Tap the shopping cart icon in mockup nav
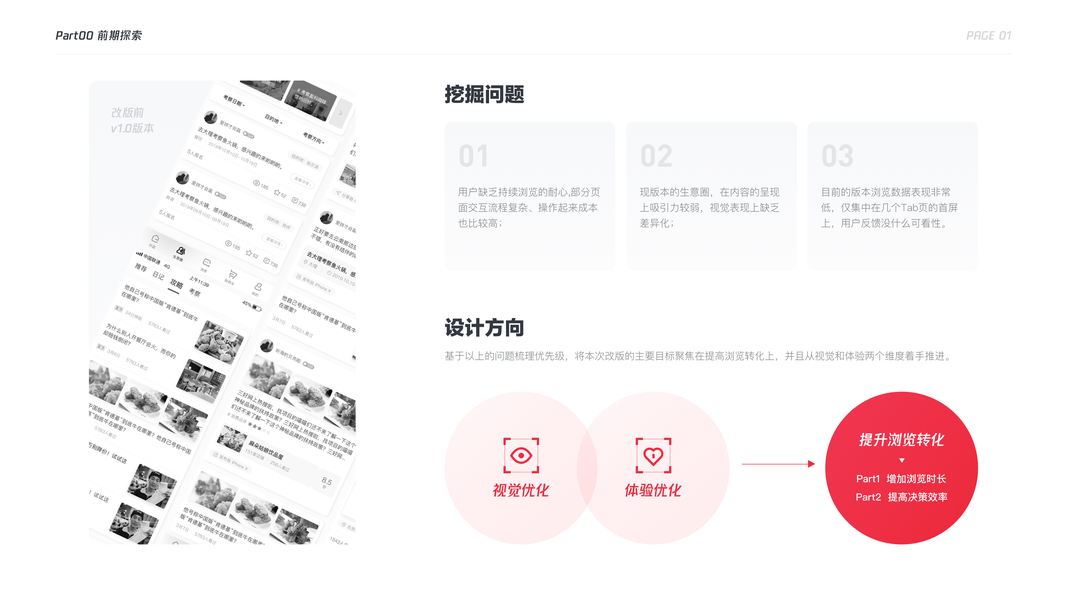 (233, 275)
